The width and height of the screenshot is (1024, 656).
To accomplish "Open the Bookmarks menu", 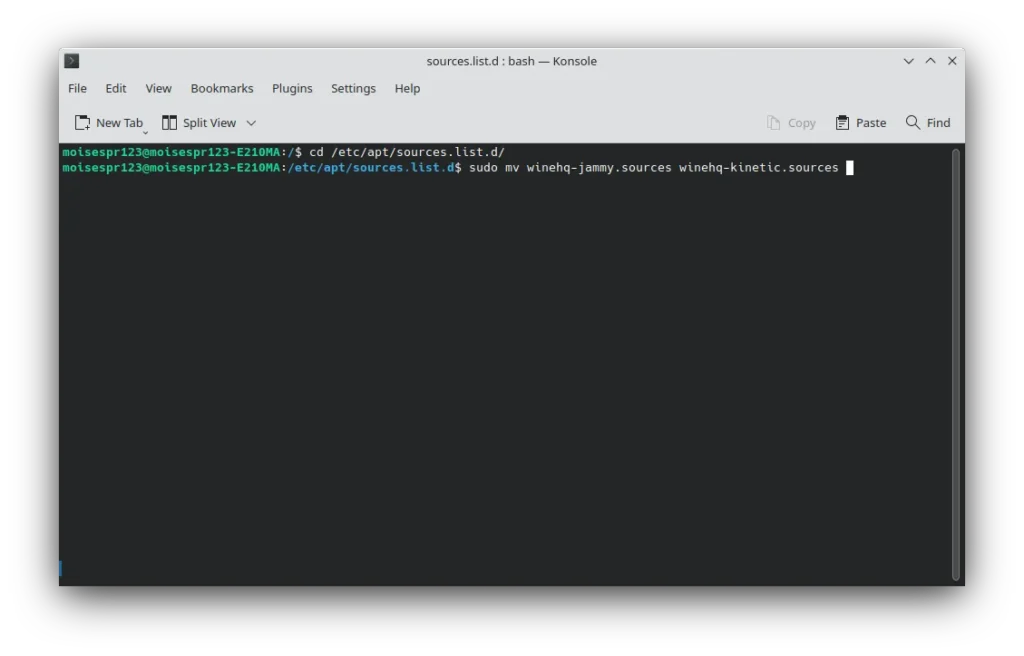I will tap(222, 88).
